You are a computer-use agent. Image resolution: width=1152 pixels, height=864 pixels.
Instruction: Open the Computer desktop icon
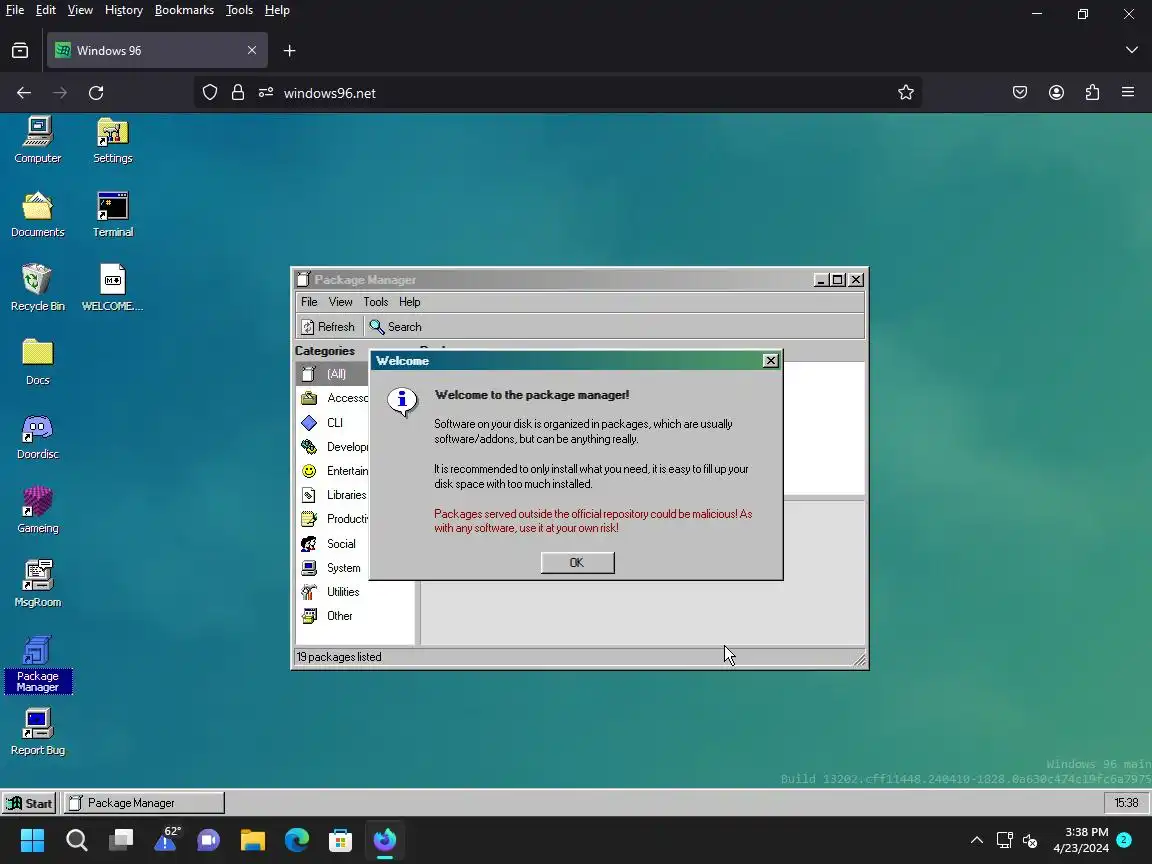click(x=37, y=140)
